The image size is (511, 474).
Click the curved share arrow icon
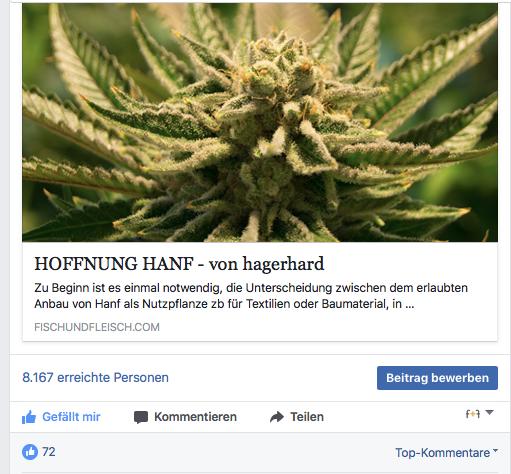click(x=277, y=417)
